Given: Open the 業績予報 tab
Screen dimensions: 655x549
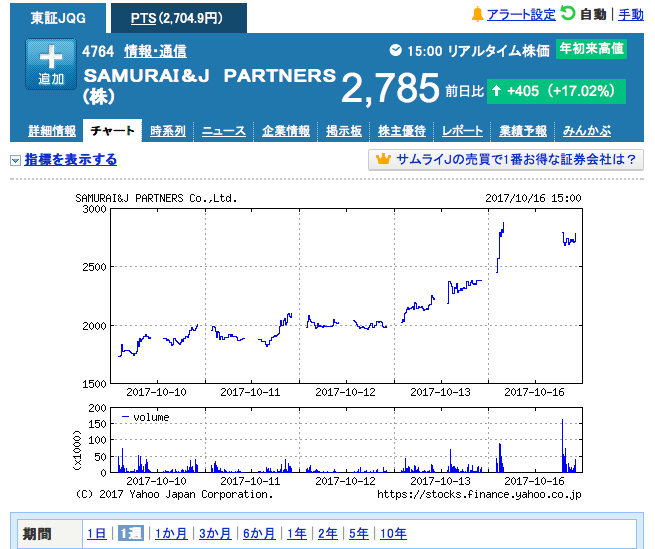Looking at the screenshot, I should [523, 131].
